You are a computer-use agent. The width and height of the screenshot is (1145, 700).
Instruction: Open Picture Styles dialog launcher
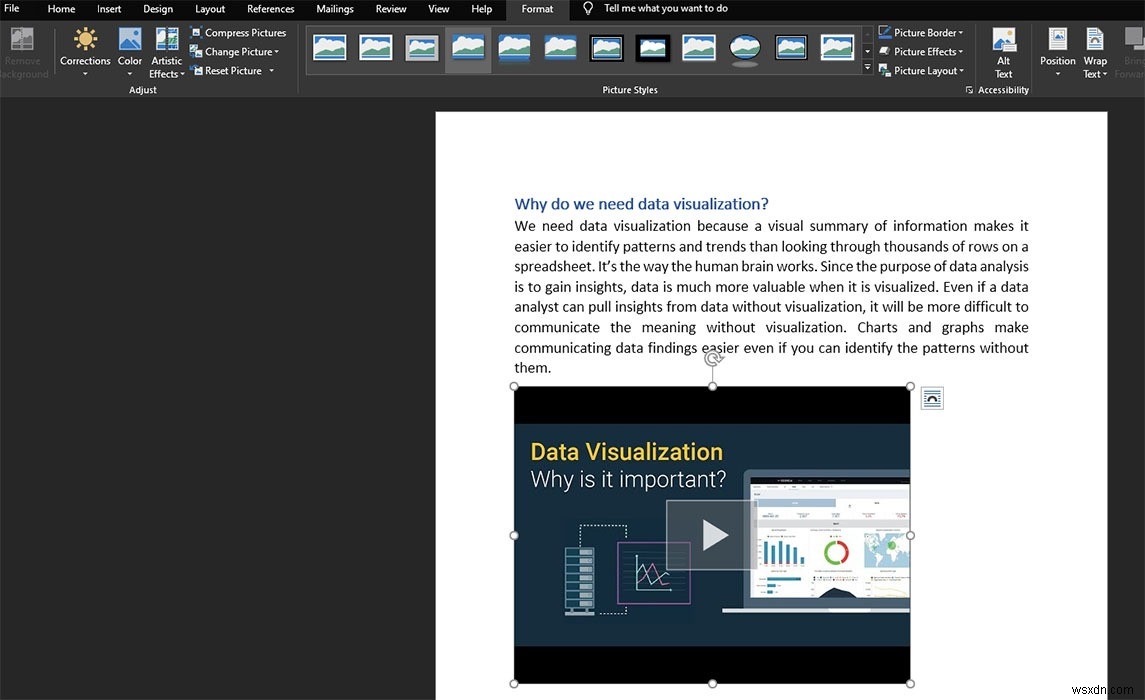pos(969,90)
